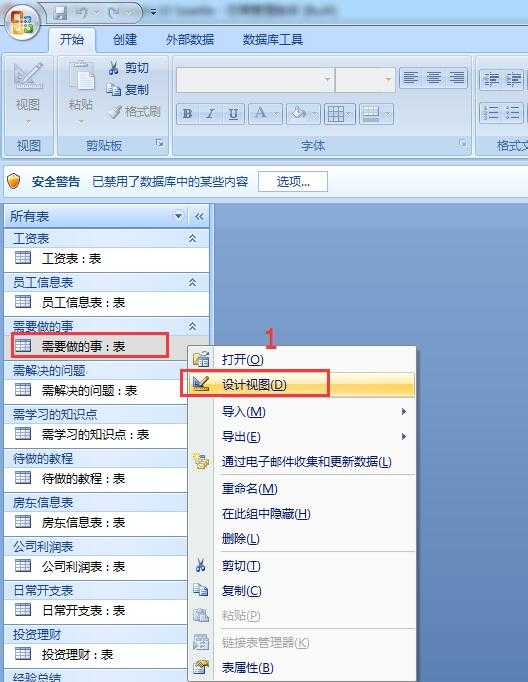Click the 格式刷 format painter button
The width and height of the screenshot is (528, 682).
click(x=136, y=112)
